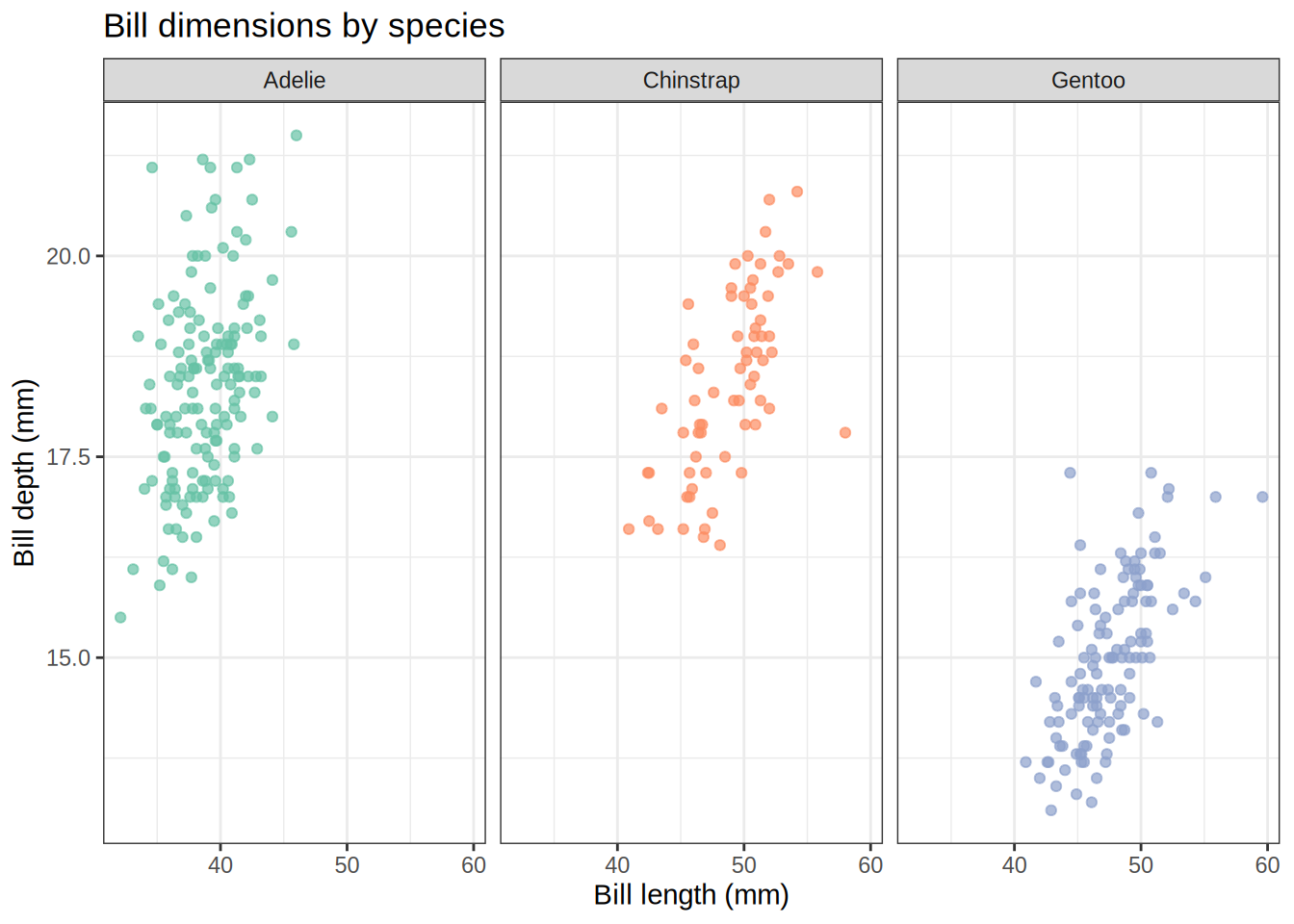Click the "Bill length (mm)" x-axis title
Viewport: 1294px width, 924px height.
point(691,895)
